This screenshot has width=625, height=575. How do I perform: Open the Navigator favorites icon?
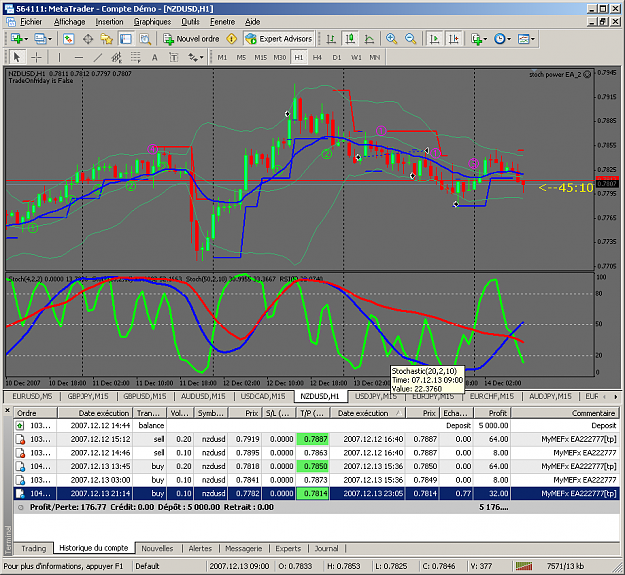coord(106,39)
